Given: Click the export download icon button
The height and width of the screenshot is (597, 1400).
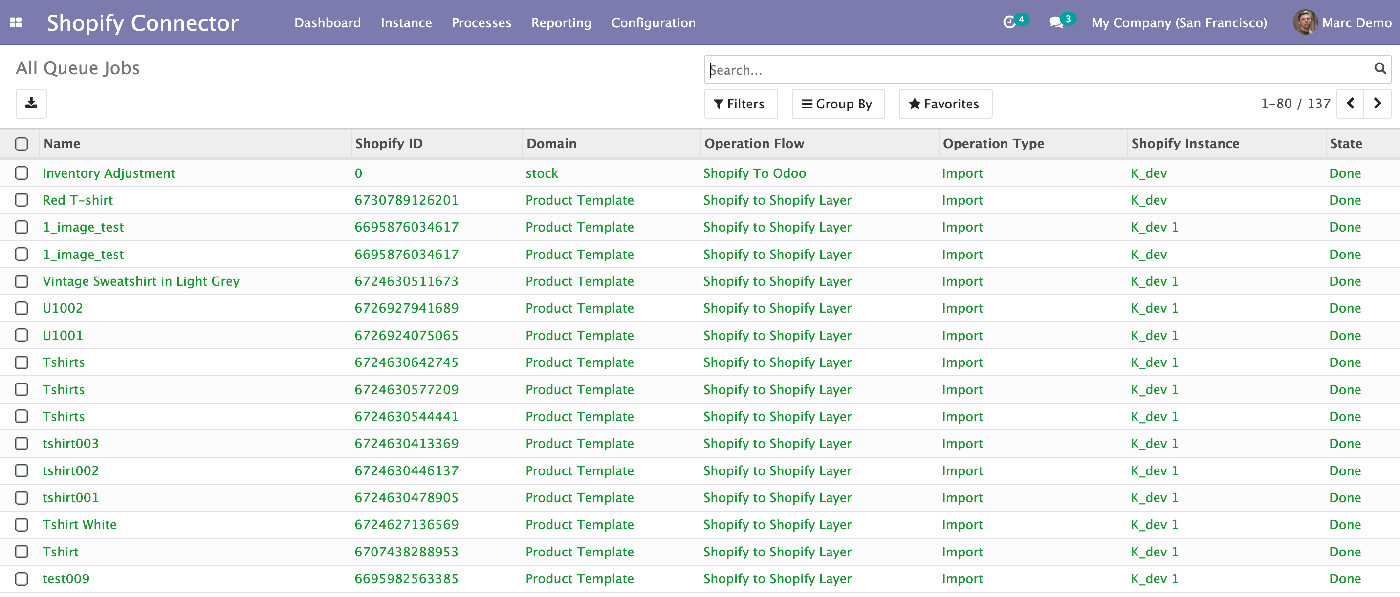Looking at the screenshot, I should (31, 103).
